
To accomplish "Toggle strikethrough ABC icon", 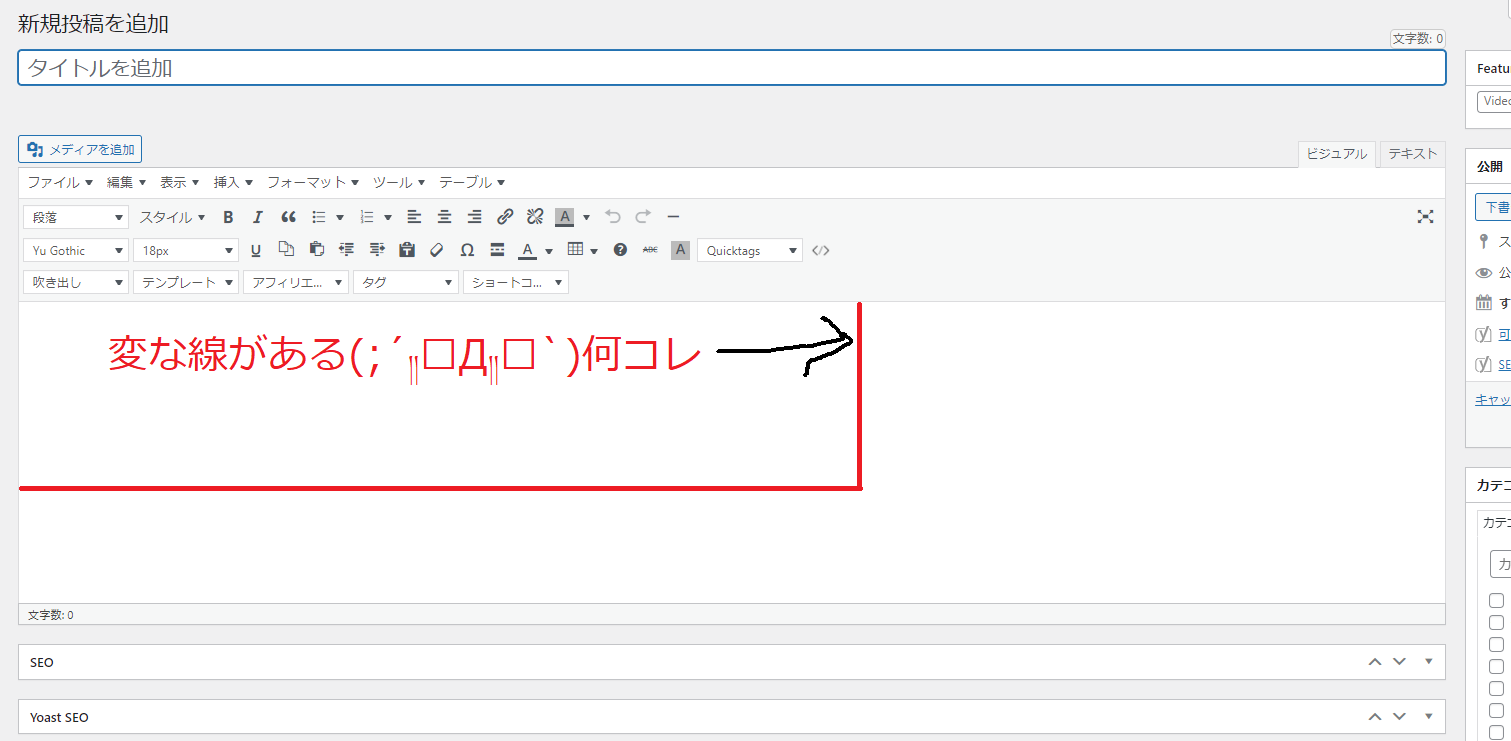I will pyautogui.click(x=650, y=250).
